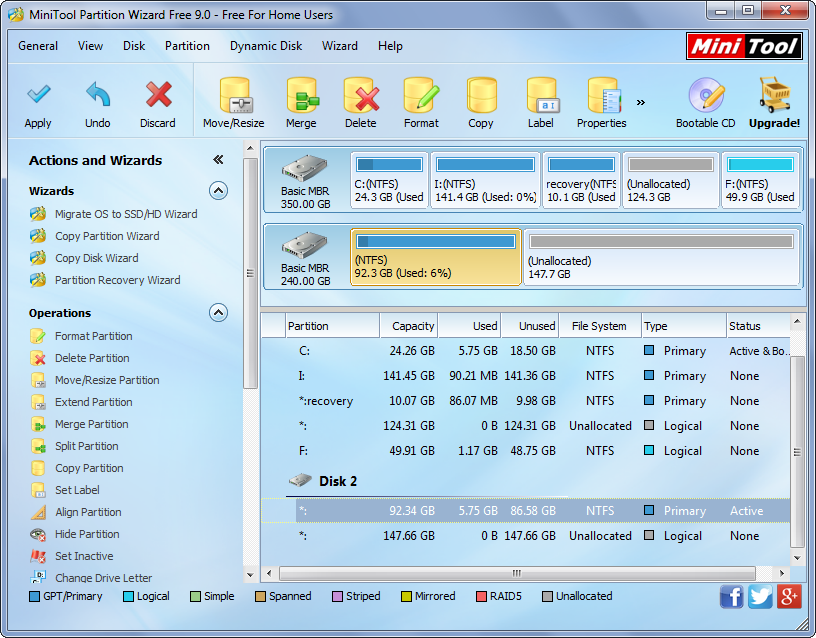
Task: Collapse the Wizards section chevron
Action: pos(219,190)
